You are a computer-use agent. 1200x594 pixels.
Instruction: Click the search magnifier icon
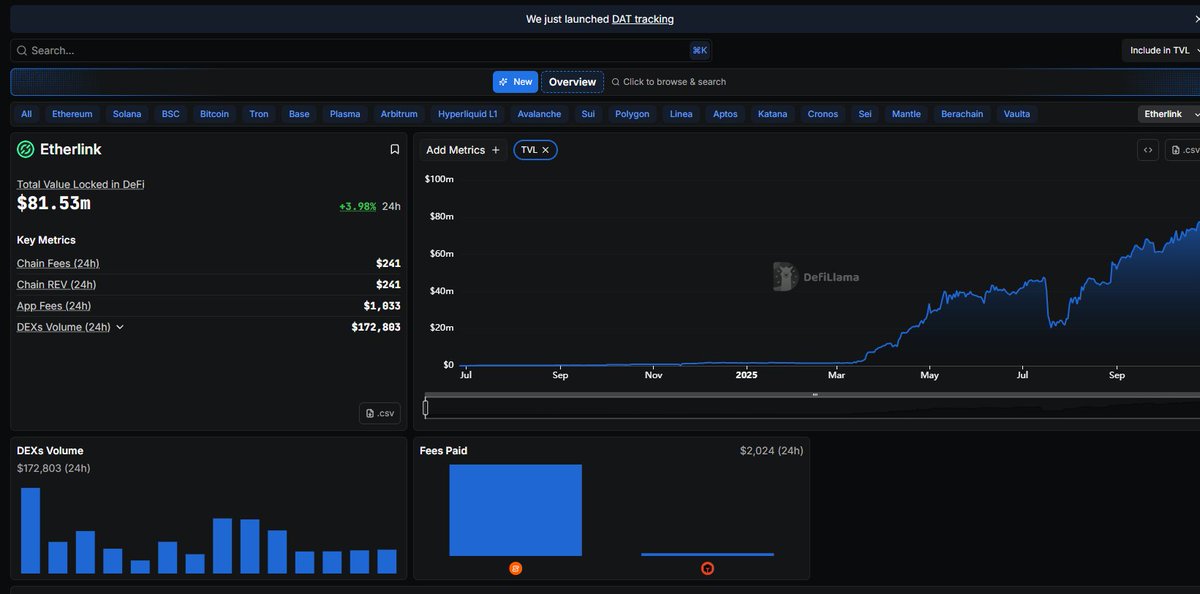21,50
